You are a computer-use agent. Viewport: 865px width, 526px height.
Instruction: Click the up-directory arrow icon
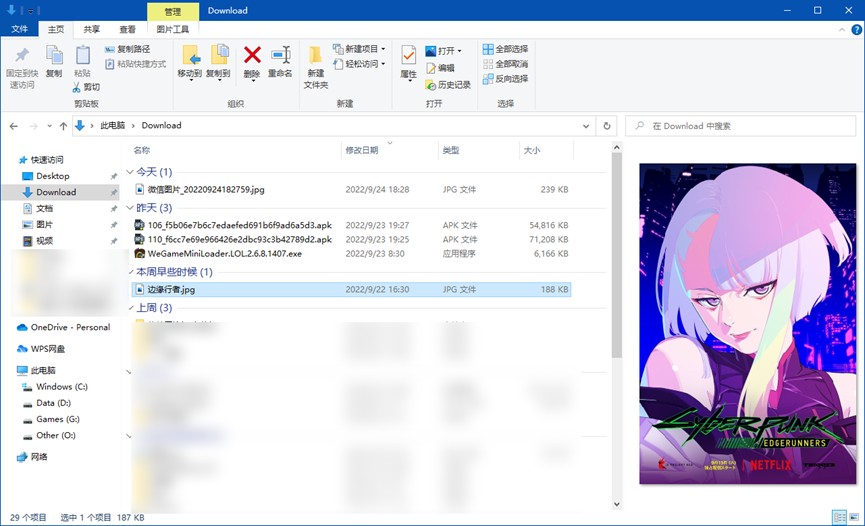tap(63, 126)
